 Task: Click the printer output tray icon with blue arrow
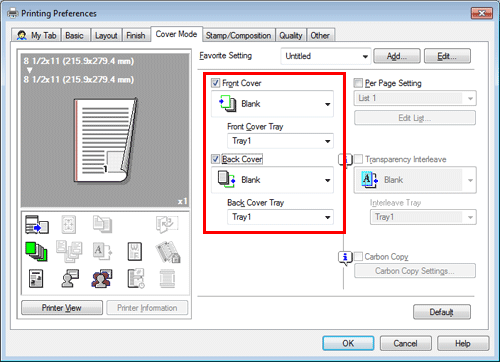[37, 224]
